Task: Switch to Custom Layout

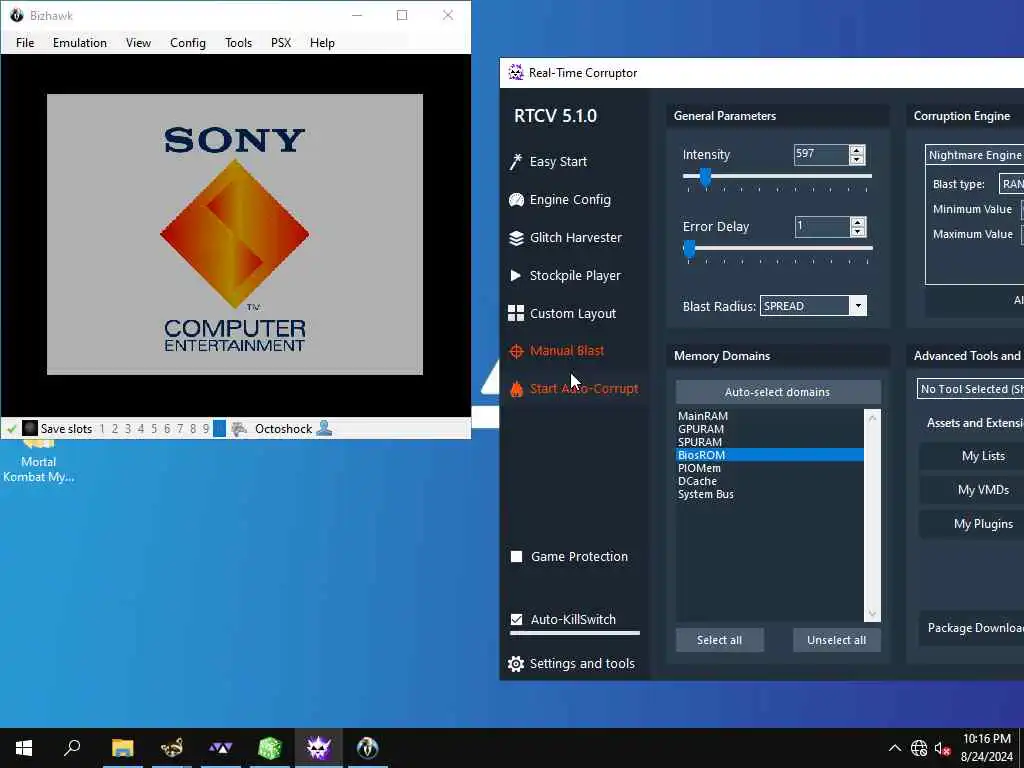Action: click(562, 313)
